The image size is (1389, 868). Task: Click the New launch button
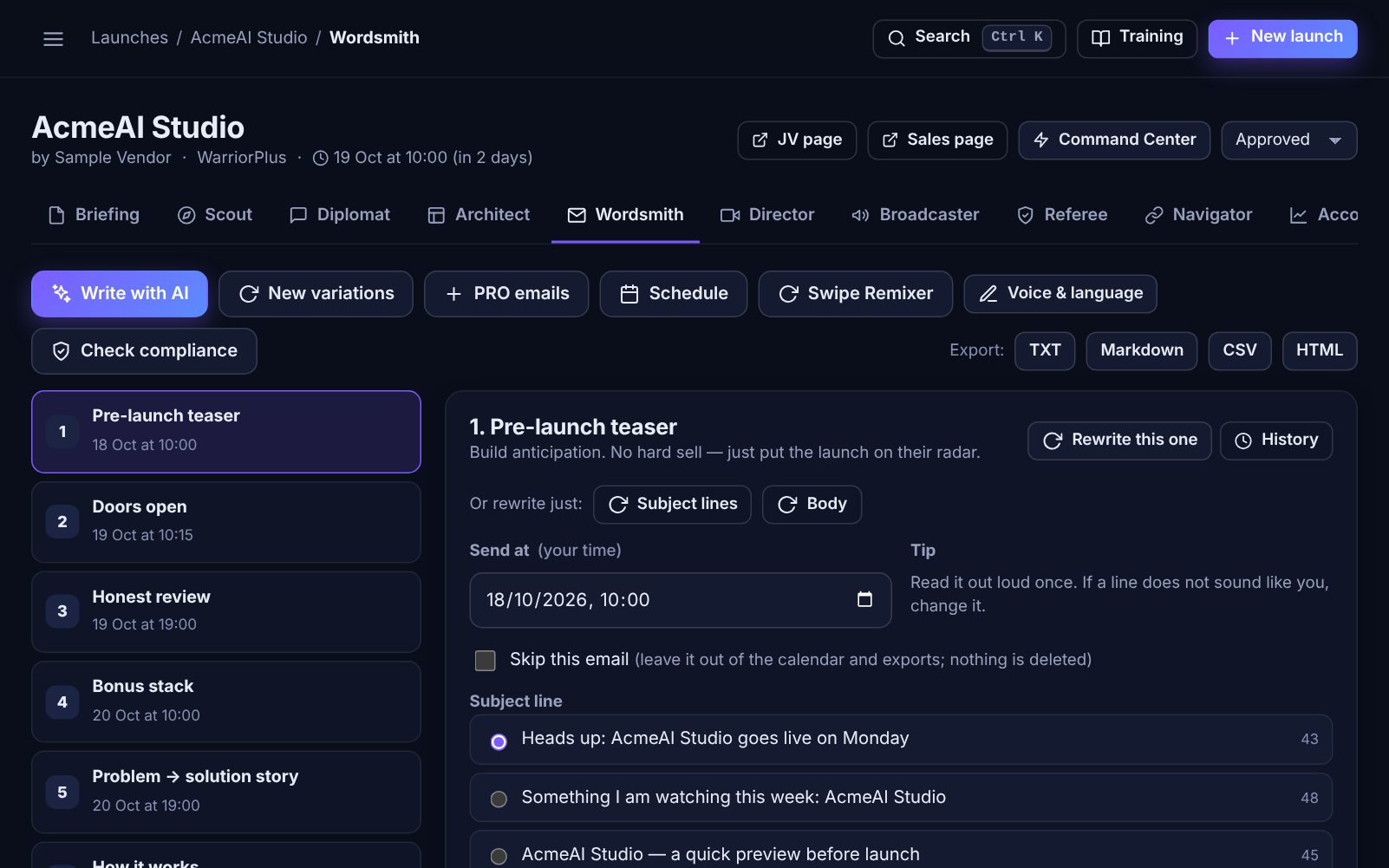tap(1282, 38)
